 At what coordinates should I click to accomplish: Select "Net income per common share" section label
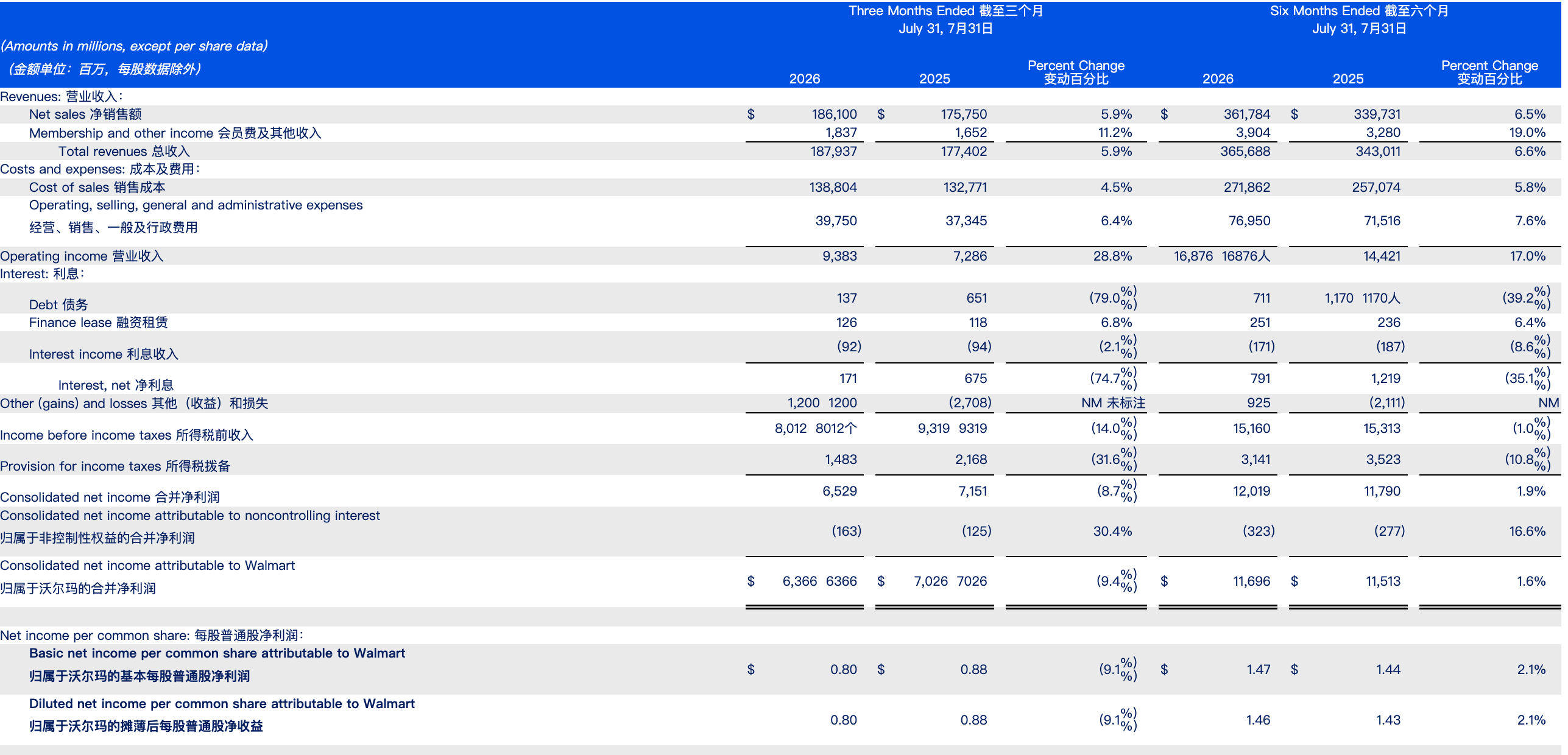[152, 636]
